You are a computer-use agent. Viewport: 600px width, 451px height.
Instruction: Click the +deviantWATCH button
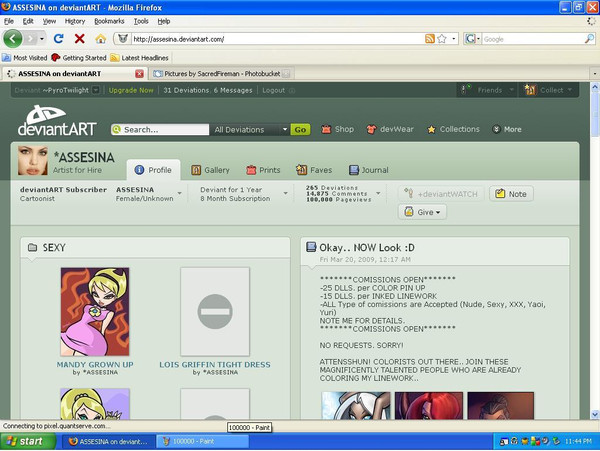coord(442,194)
